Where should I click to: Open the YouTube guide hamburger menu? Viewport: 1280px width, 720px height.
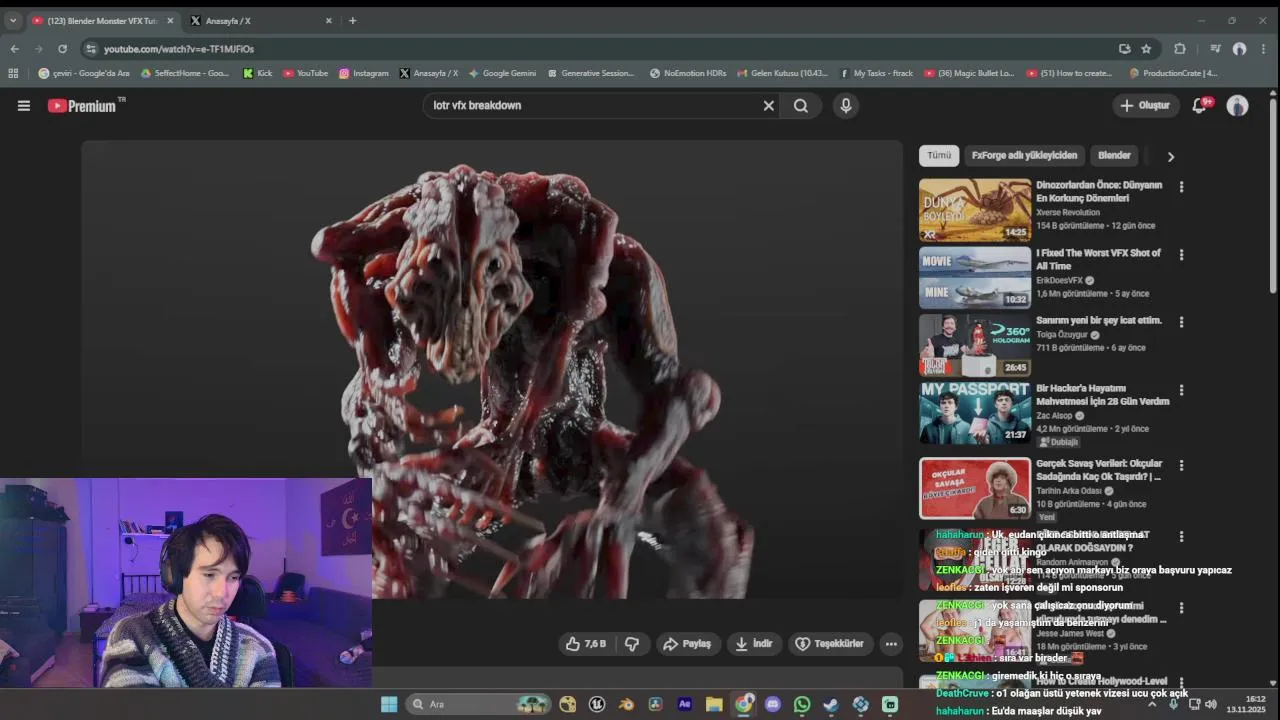click(24, 106)
